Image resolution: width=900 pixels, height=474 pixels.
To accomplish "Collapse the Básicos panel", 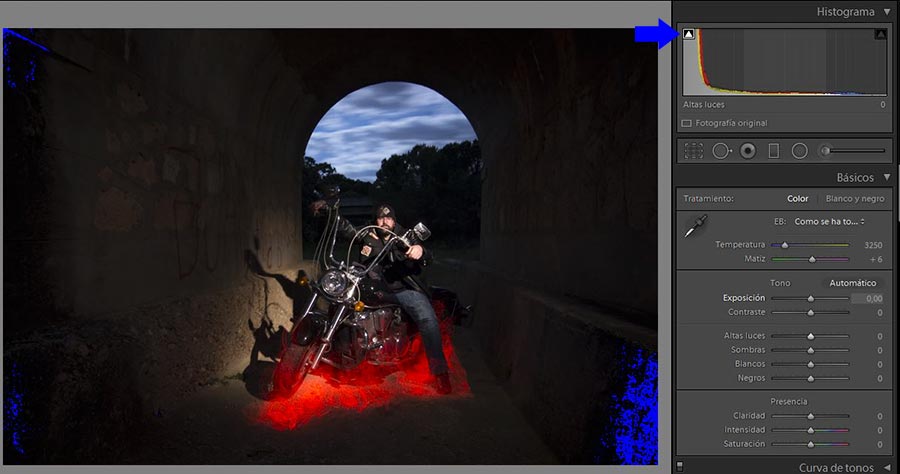I will (x=886, y=178).
